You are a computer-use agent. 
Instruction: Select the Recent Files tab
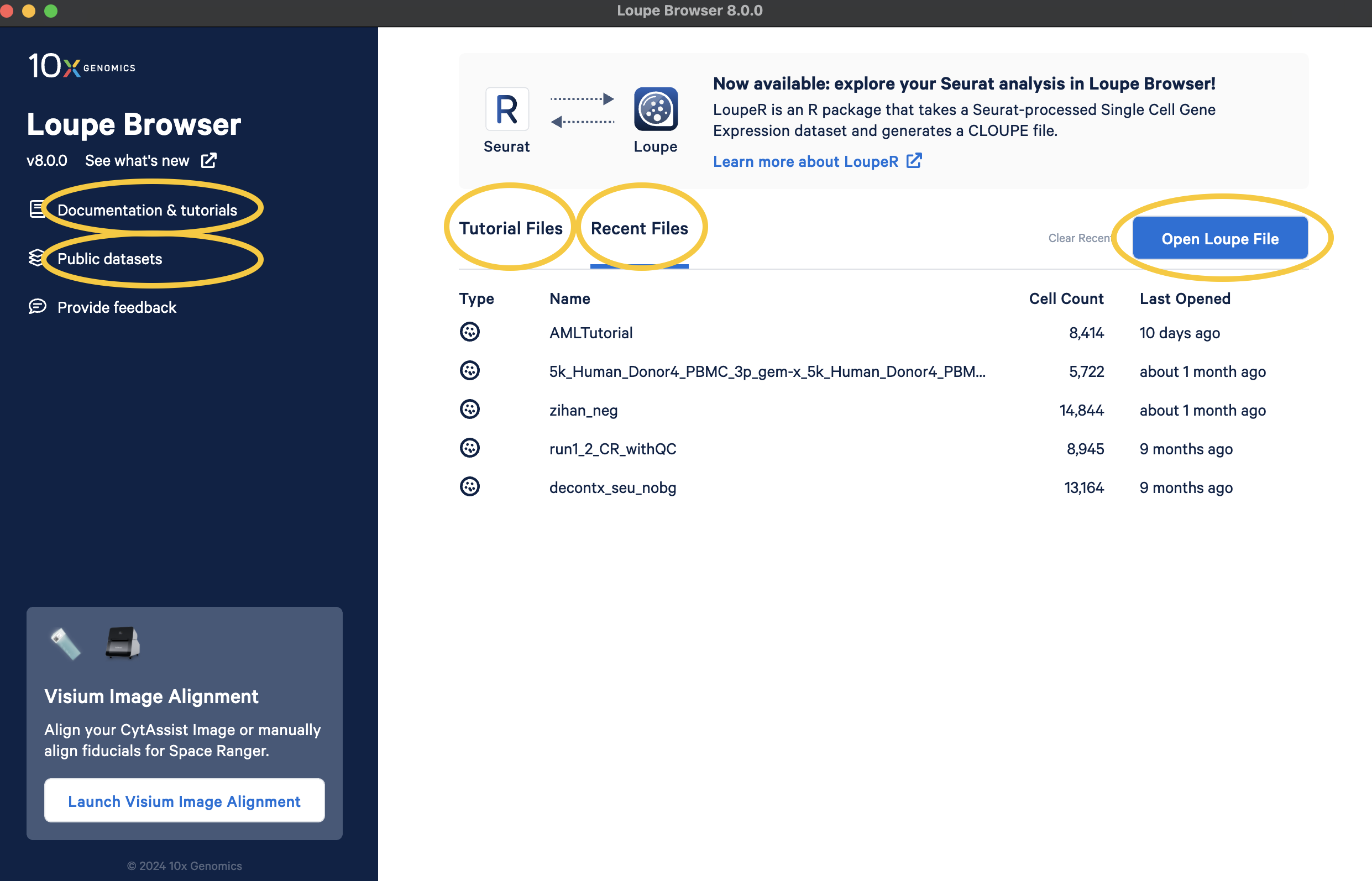pyautogui.click(x=640, y=228)
